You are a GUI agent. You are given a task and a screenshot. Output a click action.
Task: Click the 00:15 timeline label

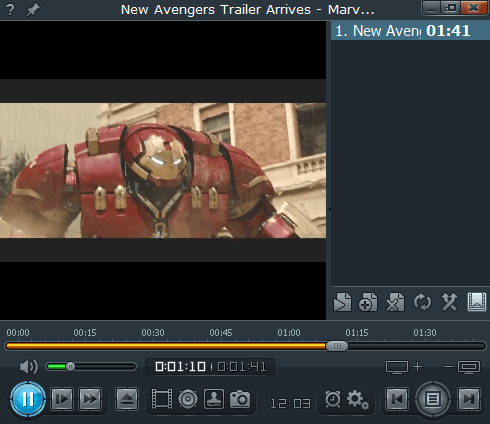85,333
